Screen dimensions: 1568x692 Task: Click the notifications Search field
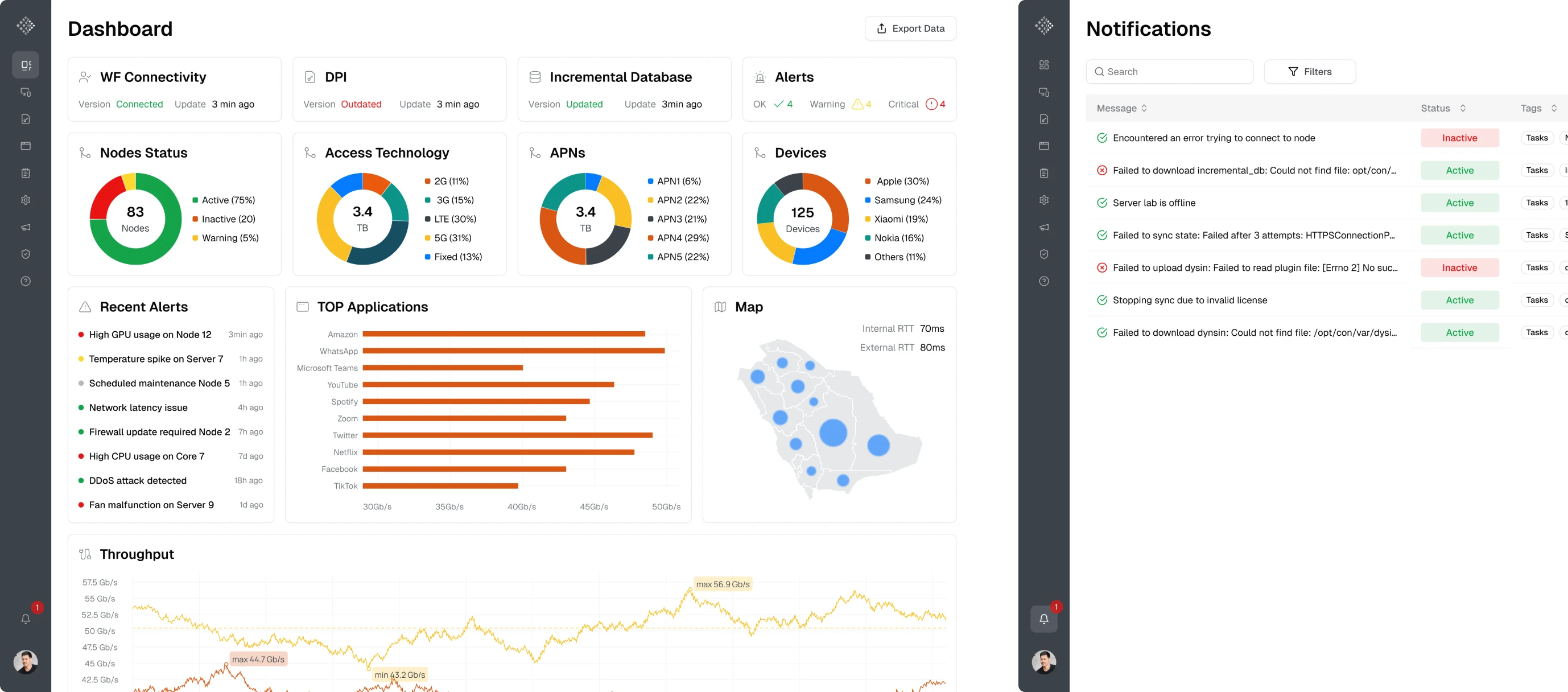click(x=1169, y=72)
